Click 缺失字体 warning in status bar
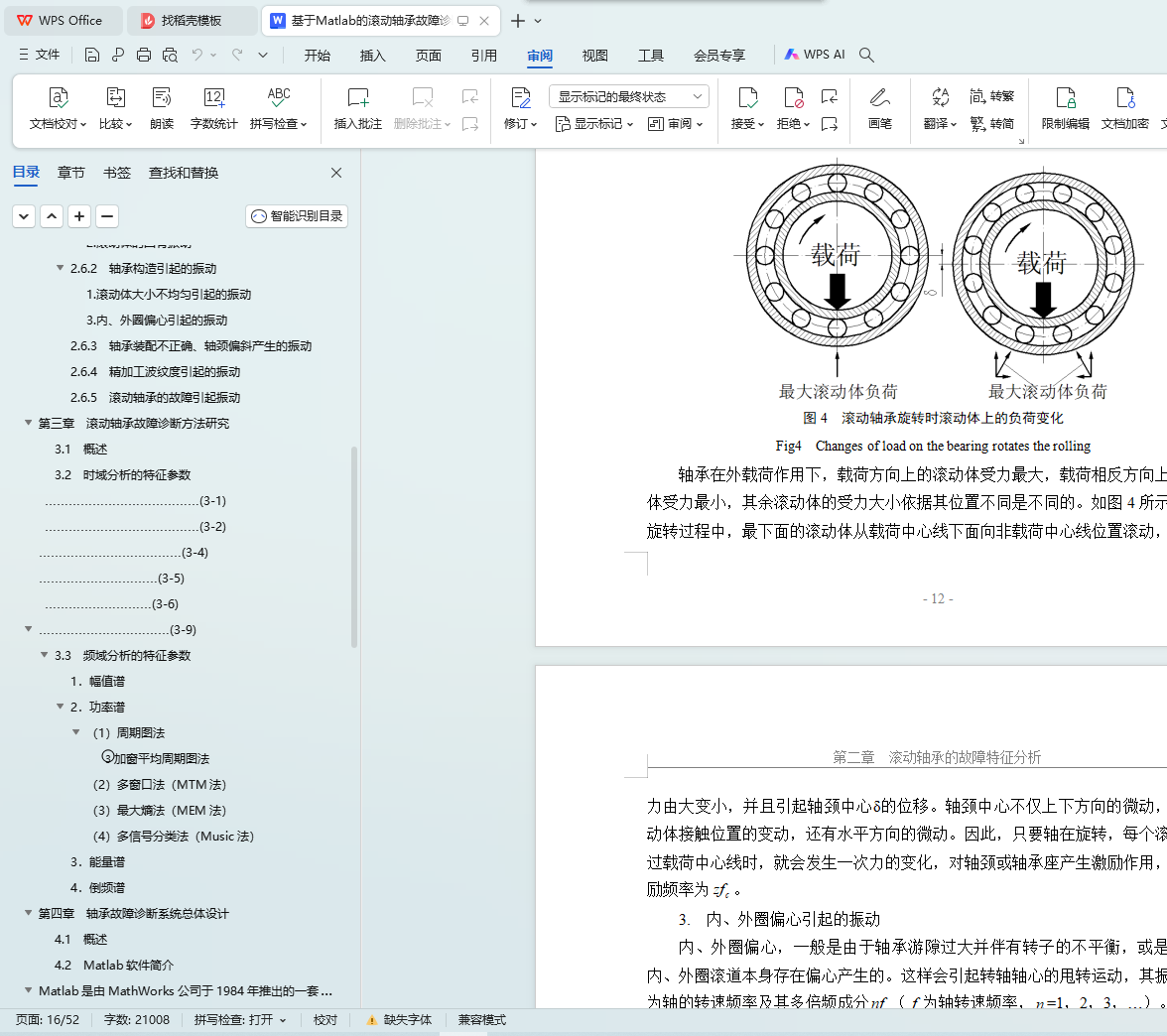 pyautogui.click(x=400, y=1020)
